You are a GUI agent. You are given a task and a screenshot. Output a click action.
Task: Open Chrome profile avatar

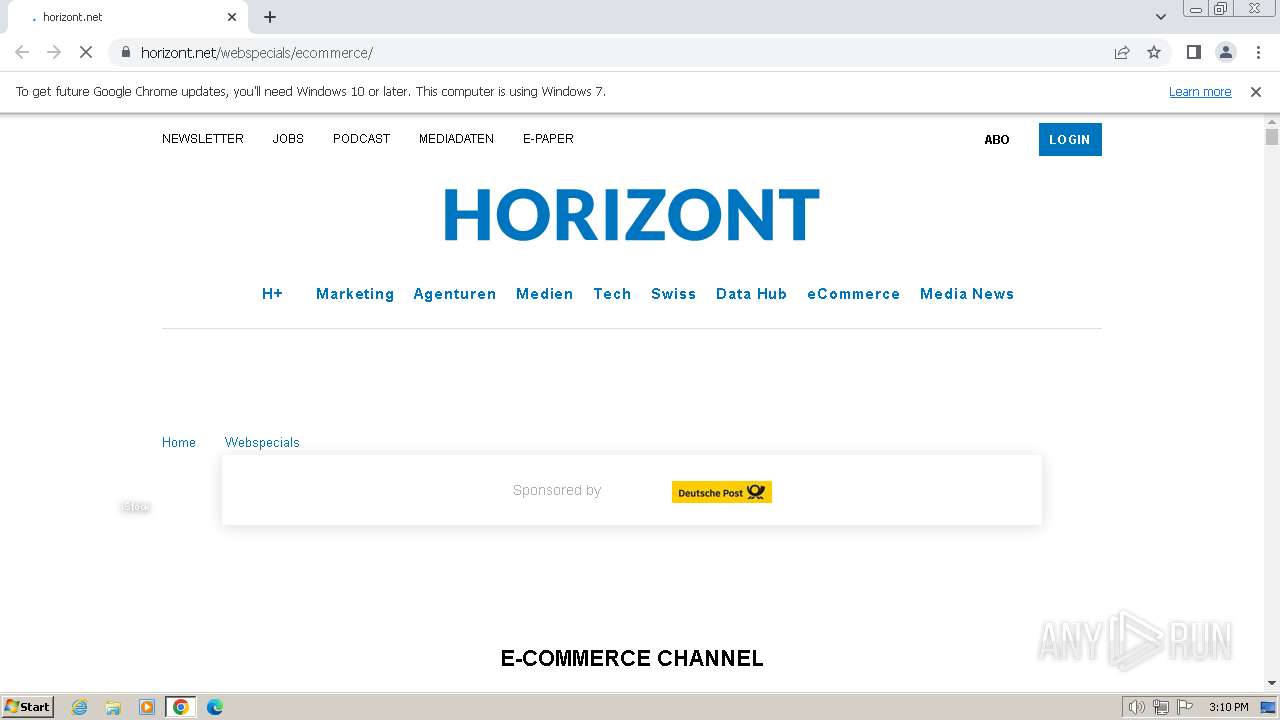pos(1225,52)
